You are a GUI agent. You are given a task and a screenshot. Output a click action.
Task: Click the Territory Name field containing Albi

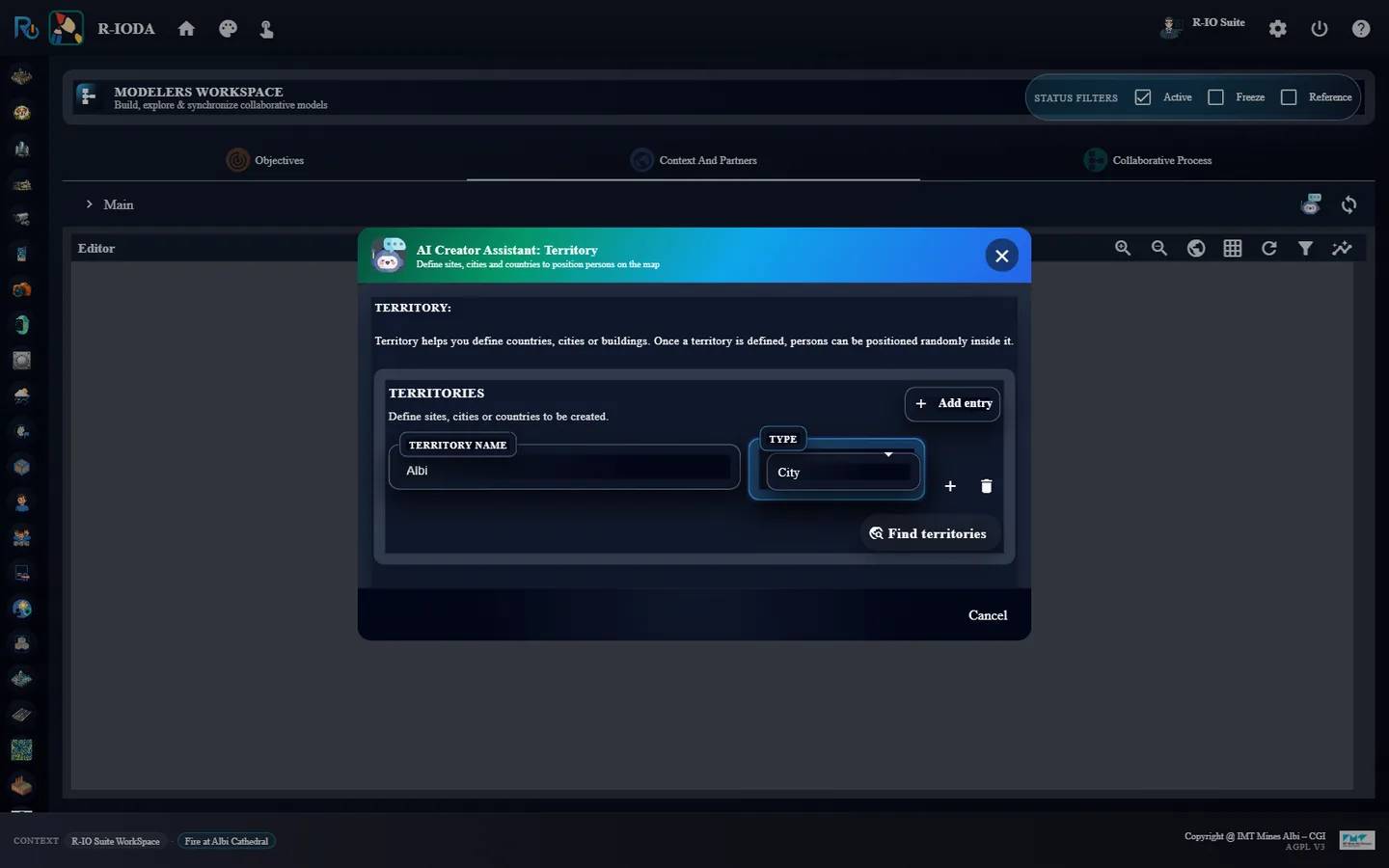(564, 470)
